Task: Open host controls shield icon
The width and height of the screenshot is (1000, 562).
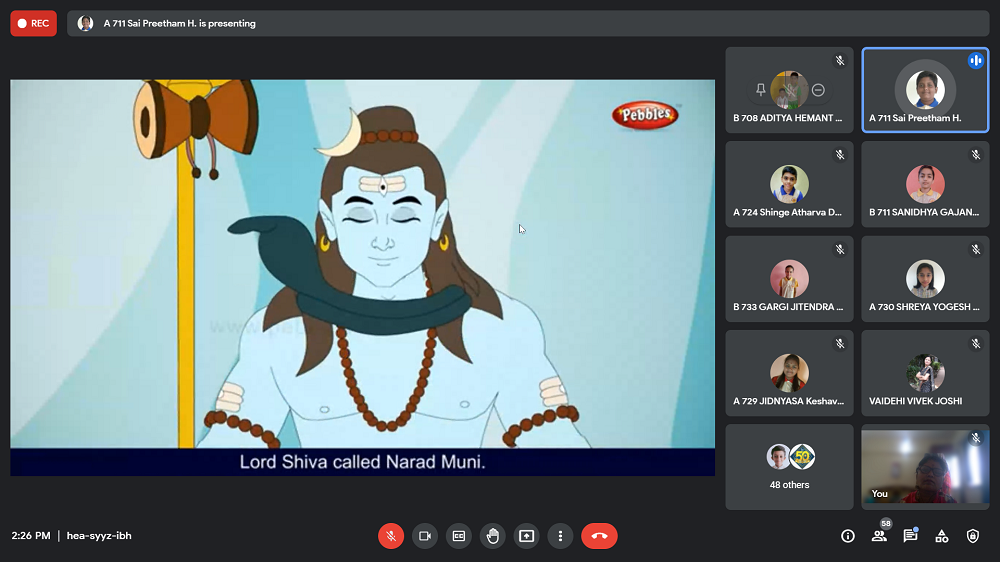Action: [973, 536]
